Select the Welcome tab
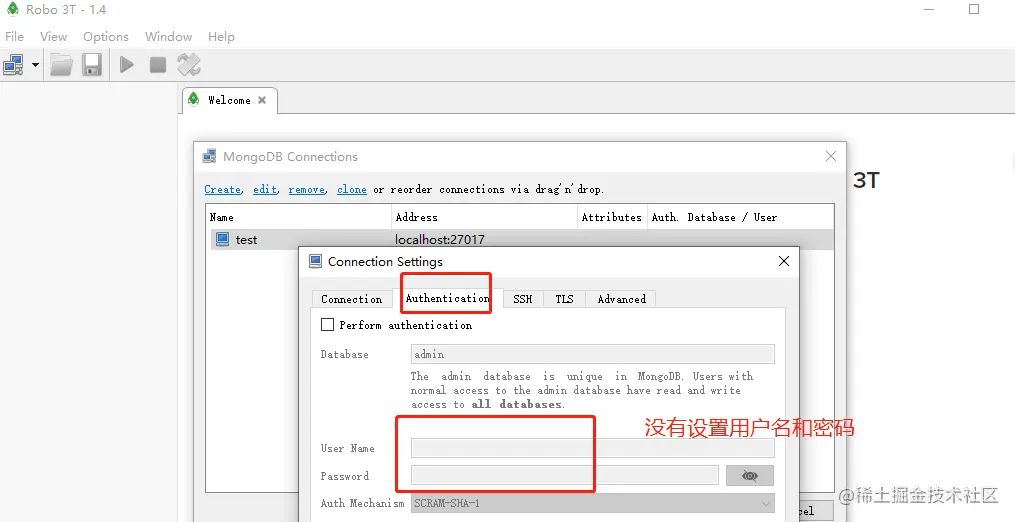 pos(229,100)
